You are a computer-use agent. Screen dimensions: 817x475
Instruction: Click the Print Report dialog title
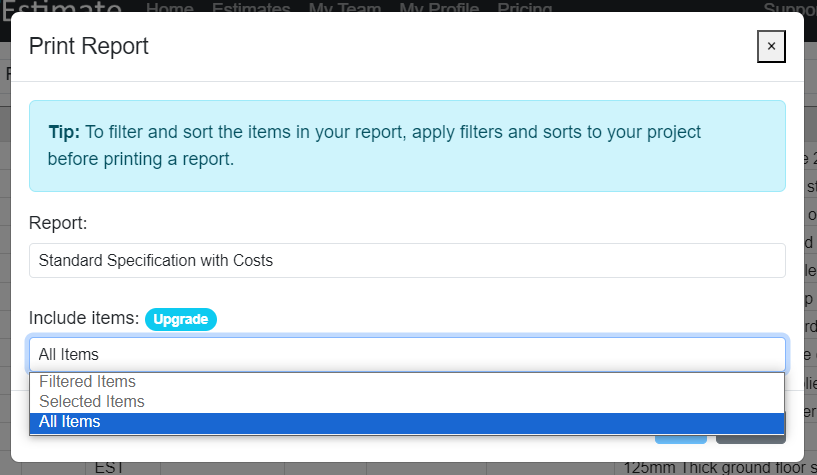(89, 46)
